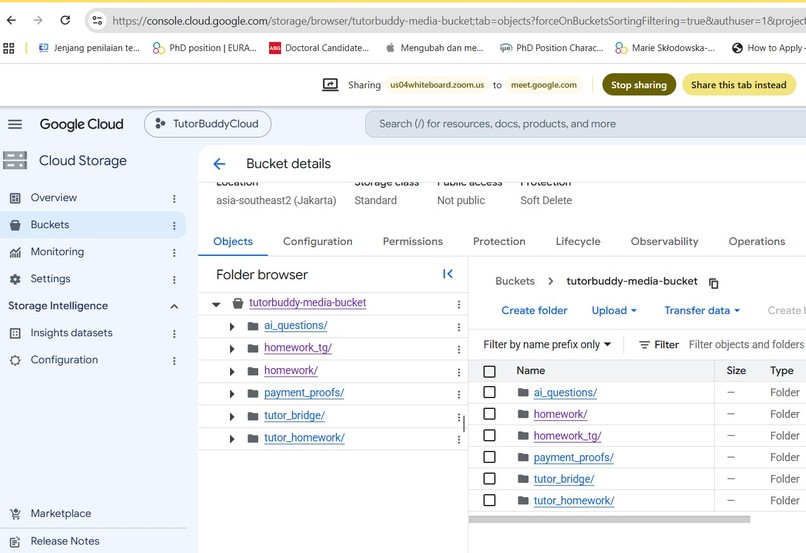Open the site information icon in address bar
The width and height of the screenshot is (806, 553).
[97, 21]
